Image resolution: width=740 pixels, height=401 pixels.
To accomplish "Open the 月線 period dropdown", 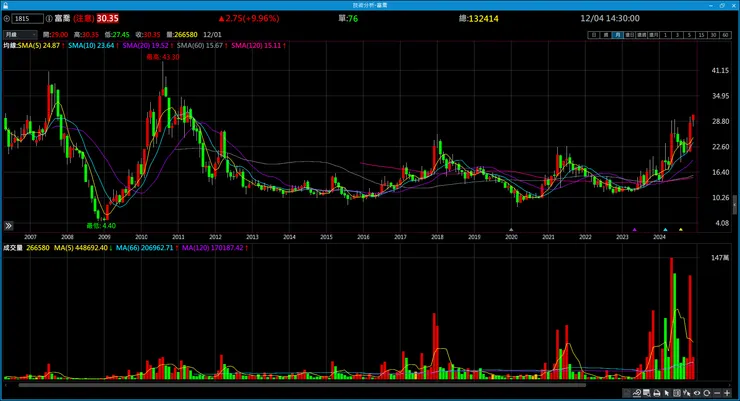I will 20,34.
